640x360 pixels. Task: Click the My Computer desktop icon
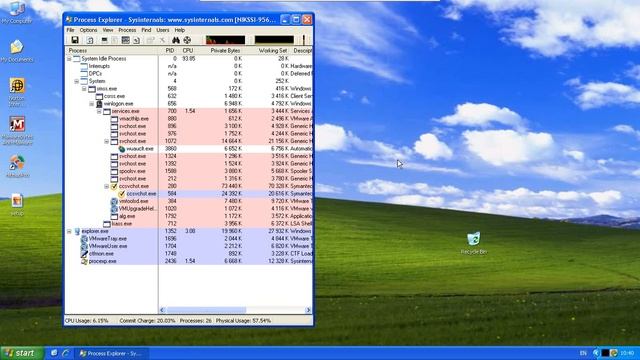pos(16,12)
